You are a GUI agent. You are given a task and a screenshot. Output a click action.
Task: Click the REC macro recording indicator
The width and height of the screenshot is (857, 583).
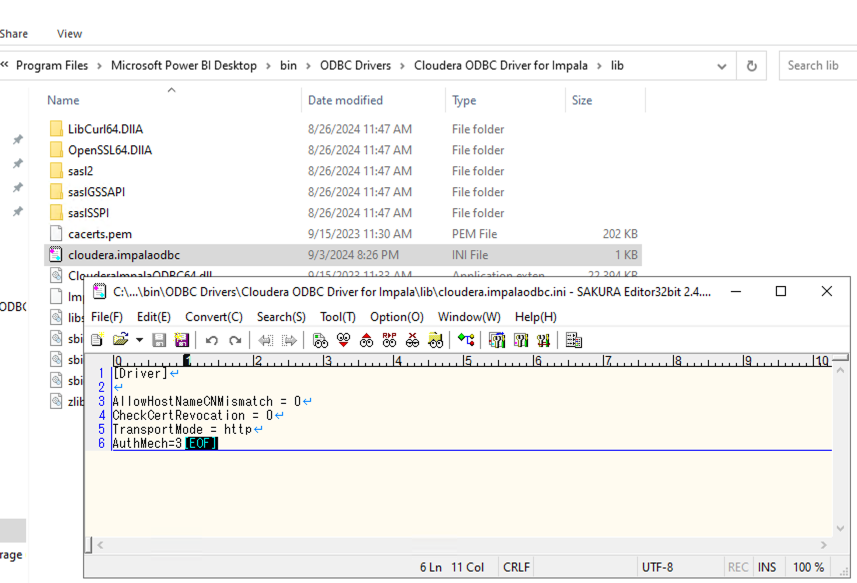738,567
